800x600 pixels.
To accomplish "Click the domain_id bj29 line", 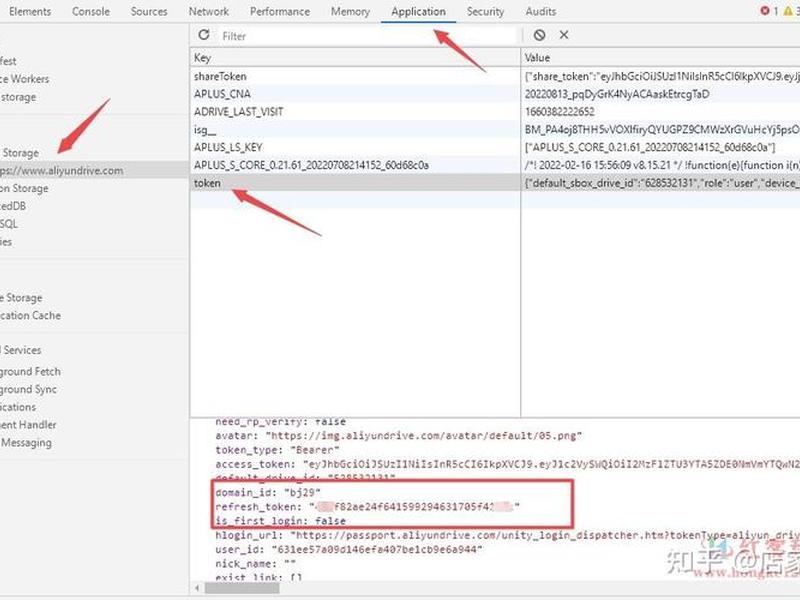I will click(x=268, y=492).
